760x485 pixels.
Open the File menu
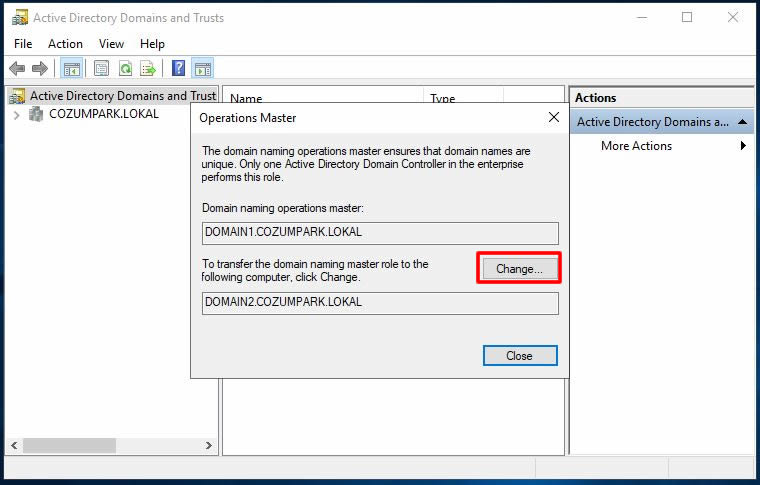[23, 44]
